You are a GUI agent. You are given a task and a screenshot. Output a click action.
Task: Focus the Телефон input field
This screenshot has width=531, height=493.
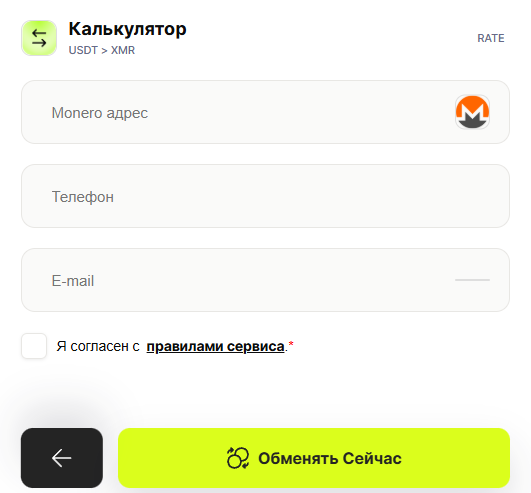(266, 196)
